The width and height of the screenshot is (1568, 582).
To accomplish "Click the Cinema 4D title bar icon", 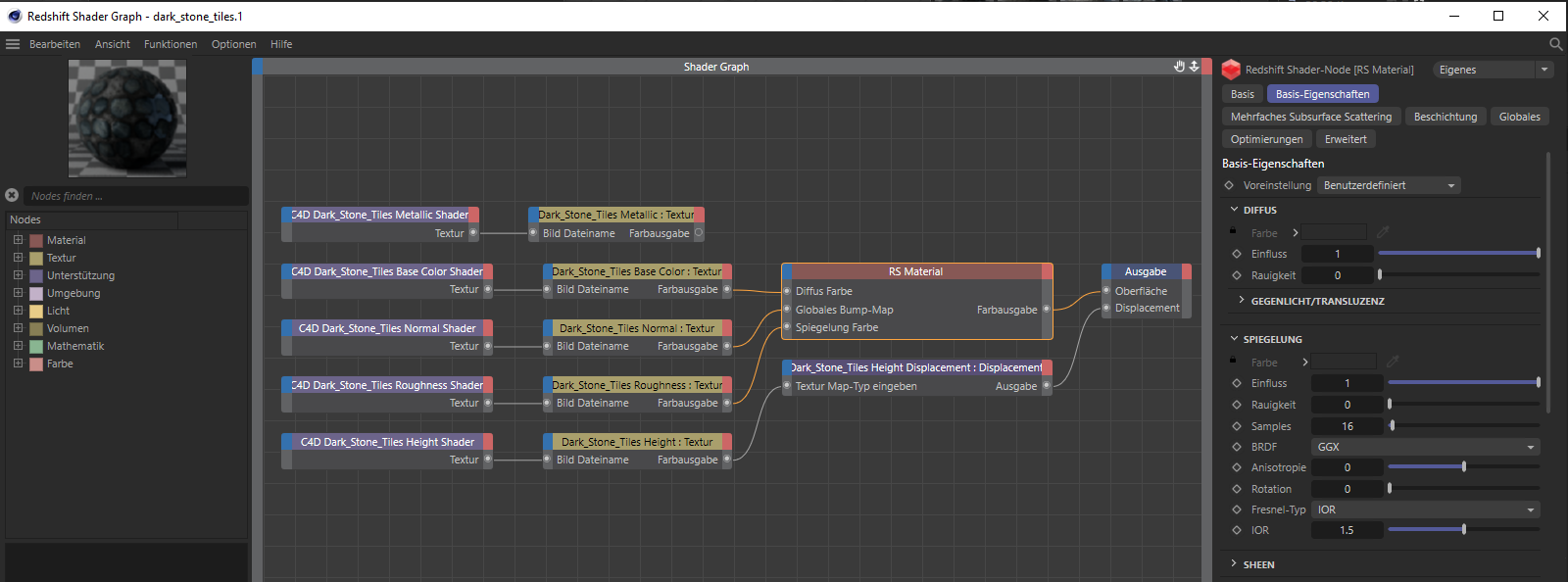I will pos(14,16).
